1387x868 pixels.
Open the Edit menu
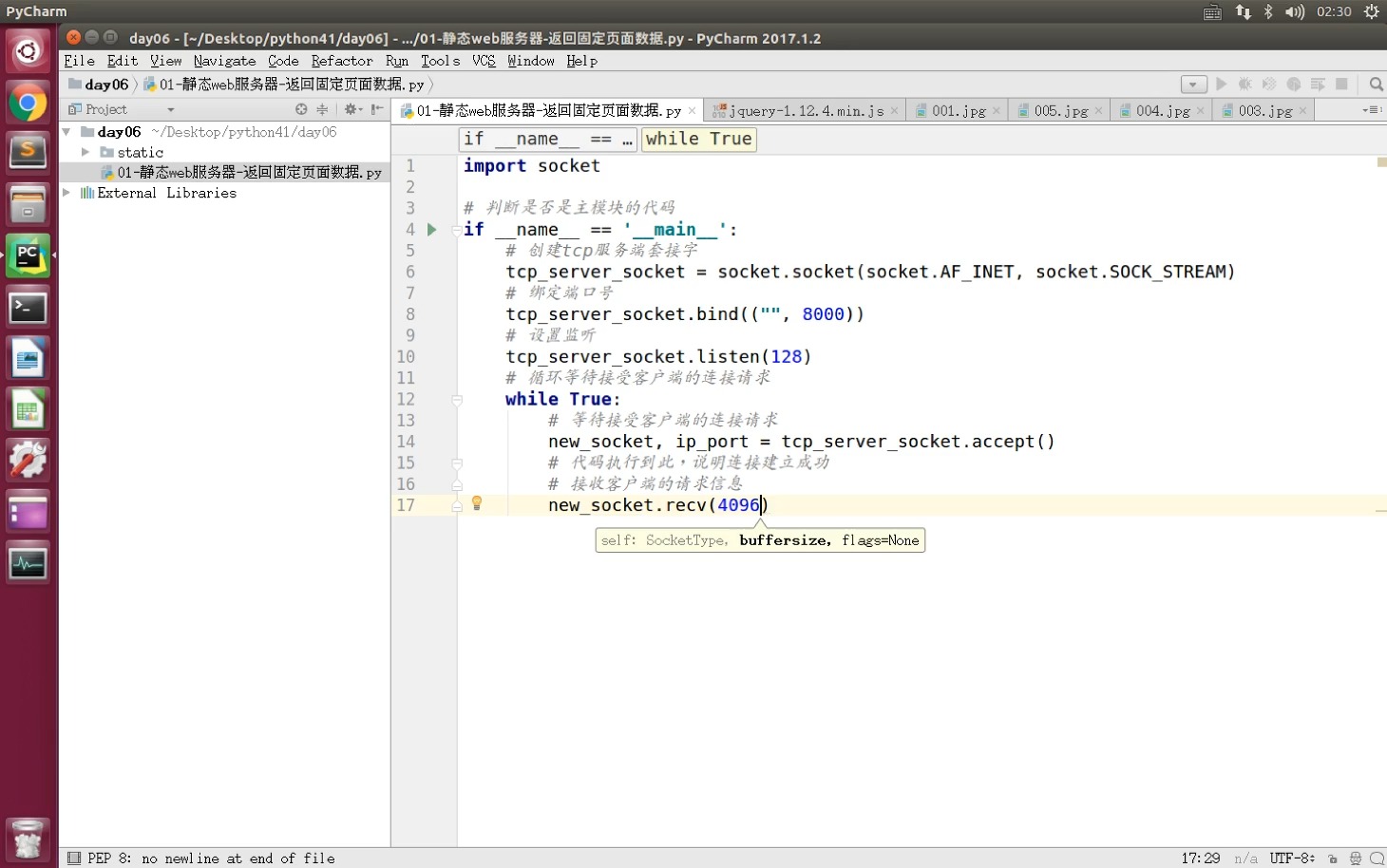(x=123, y=61)
